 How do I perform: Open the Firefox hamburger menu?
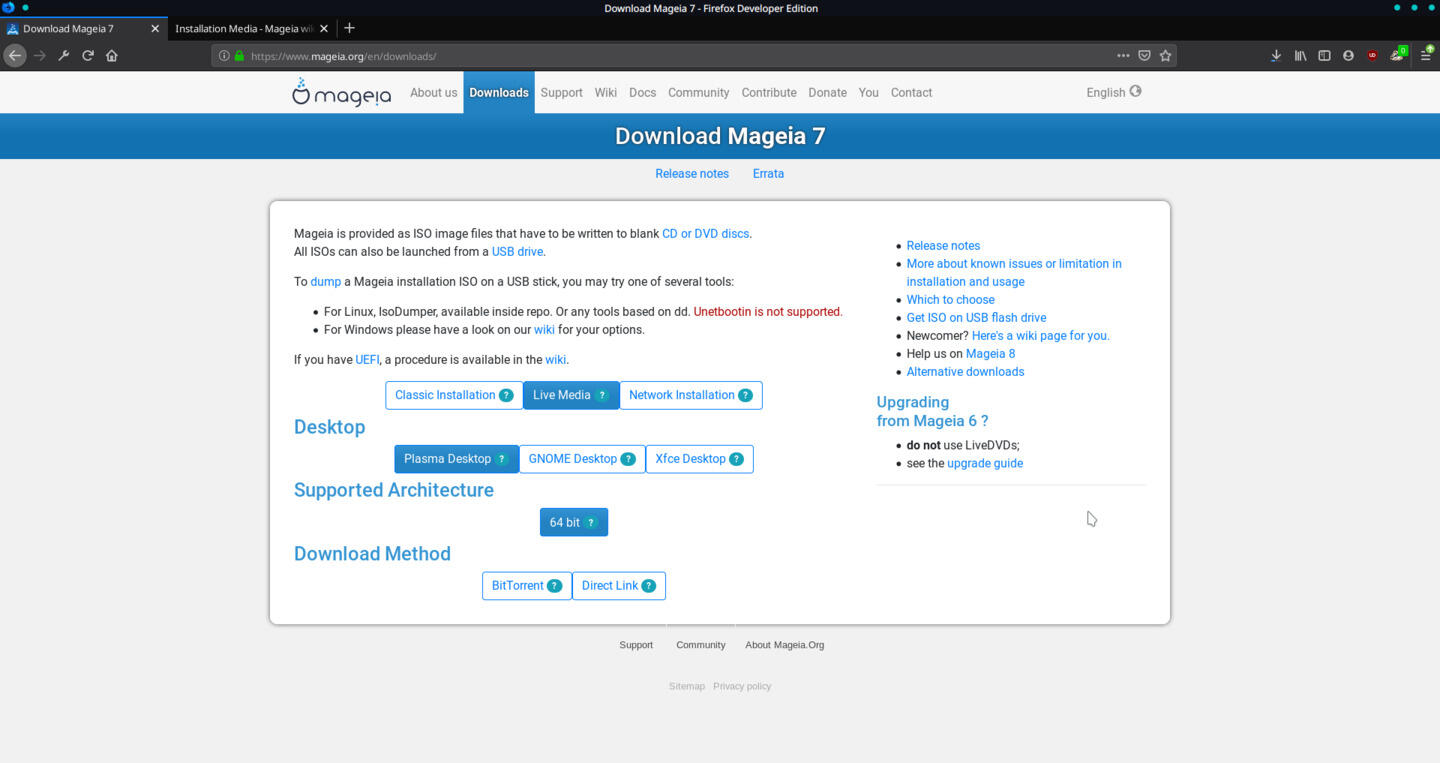[1426, 56]
